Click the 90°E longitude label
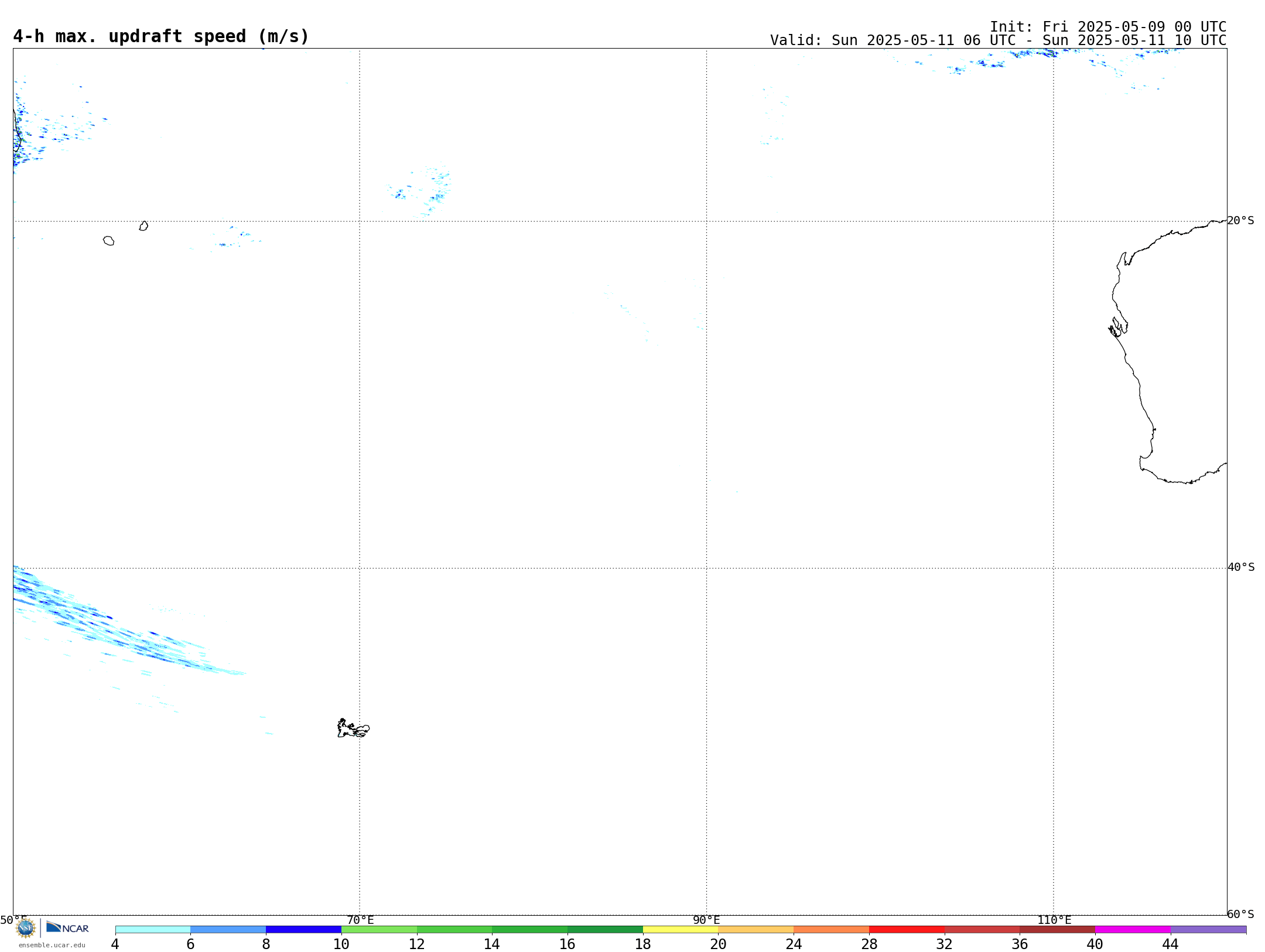This screenshot has width=1265, height=952. tap(706, 920)
